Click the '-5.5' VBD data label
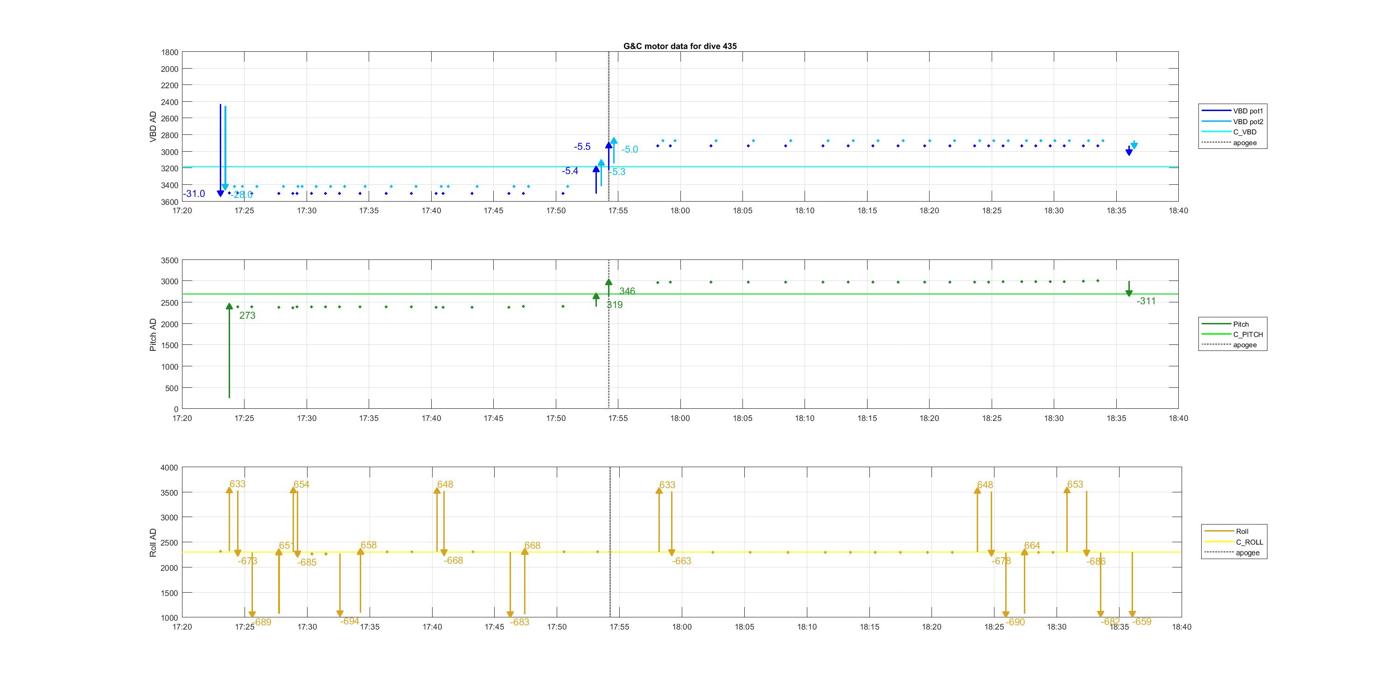This screenshot has width=1400, height=693. 582,147
